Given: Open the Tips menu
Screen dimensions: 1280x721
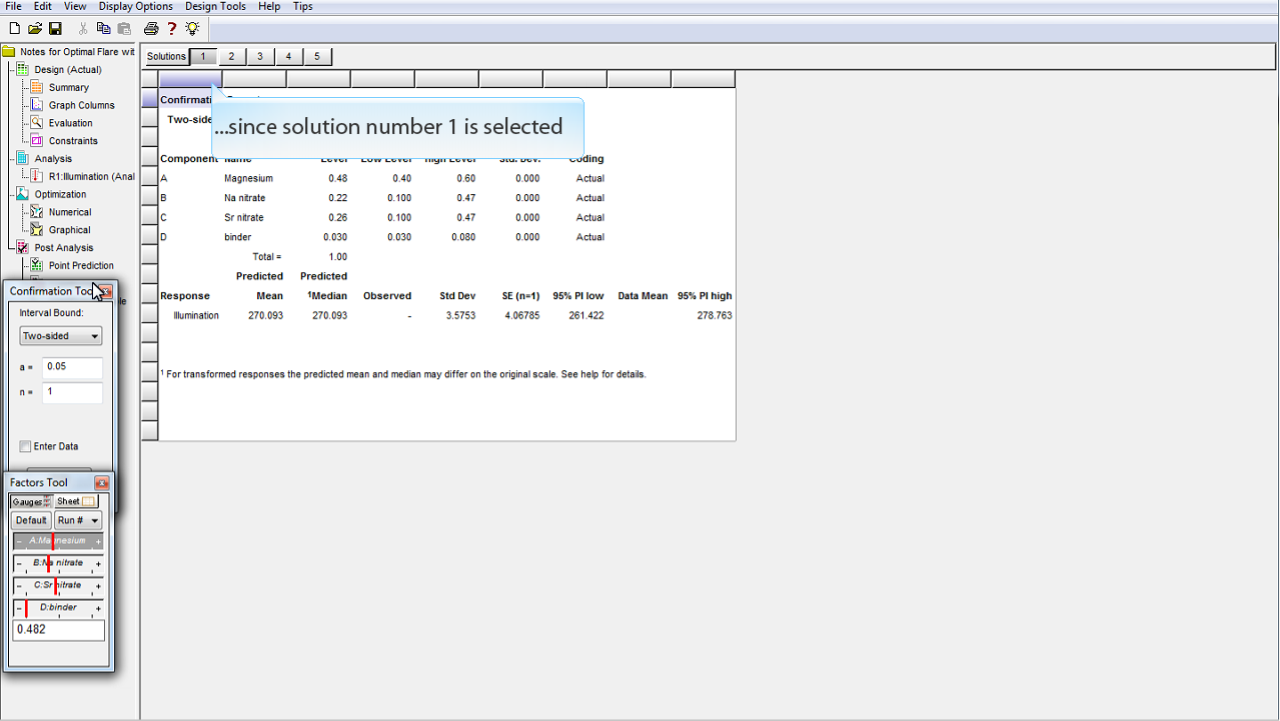Looking at the screenshot, I should 303,6.
